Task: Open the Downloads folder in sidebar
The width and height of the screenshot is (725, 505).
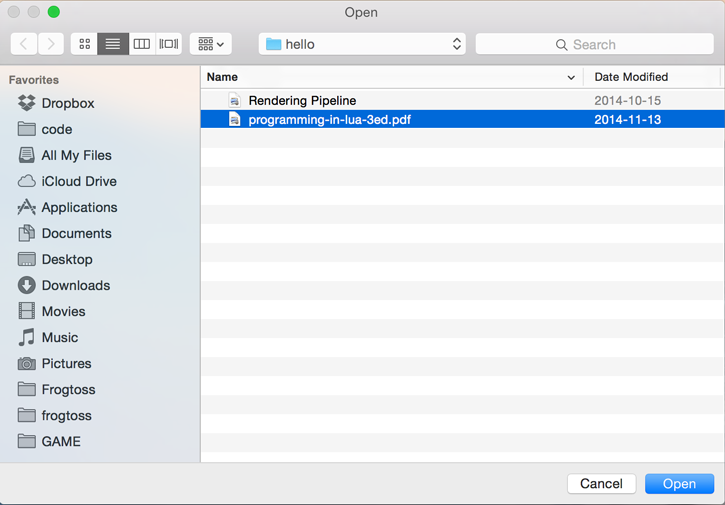Action: (75, 285)
